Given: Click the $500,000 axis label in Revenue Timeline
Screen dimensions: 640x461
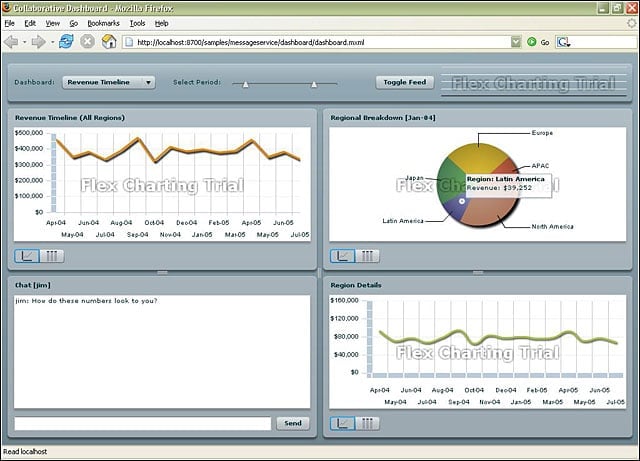Looking at the screenshot, I should [x=29, y=133].
